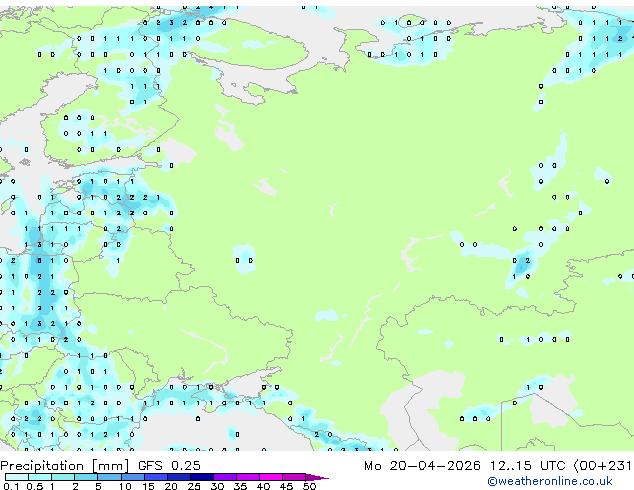Click the 1–2 mm legend swatch
Image resolution: width=634 pixels, height=490 pixels.
point(63,477)
